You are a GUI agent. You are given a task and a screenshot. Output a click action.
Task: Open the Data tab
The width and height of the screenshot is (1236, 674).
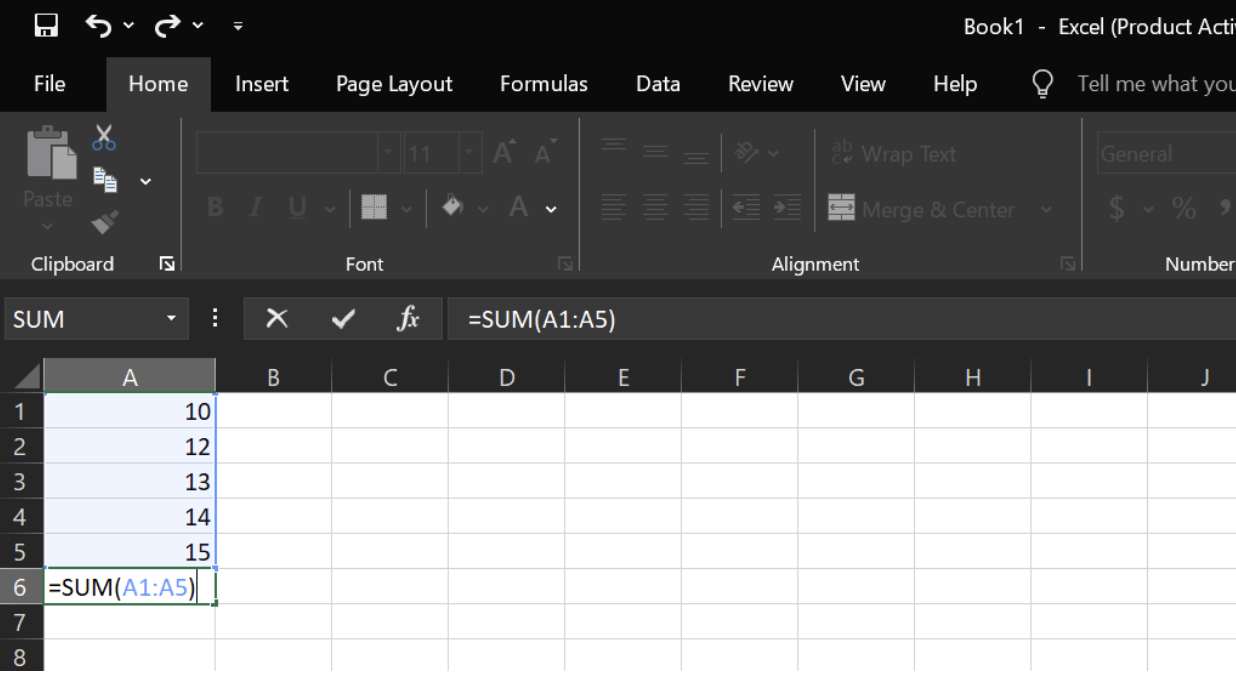tap(658, 84)
